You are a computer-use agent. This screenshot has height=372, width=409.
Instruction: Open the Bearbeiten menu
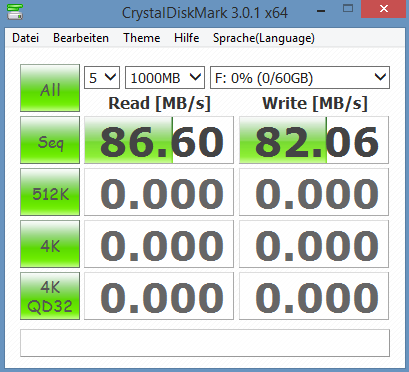coord(81,38)
